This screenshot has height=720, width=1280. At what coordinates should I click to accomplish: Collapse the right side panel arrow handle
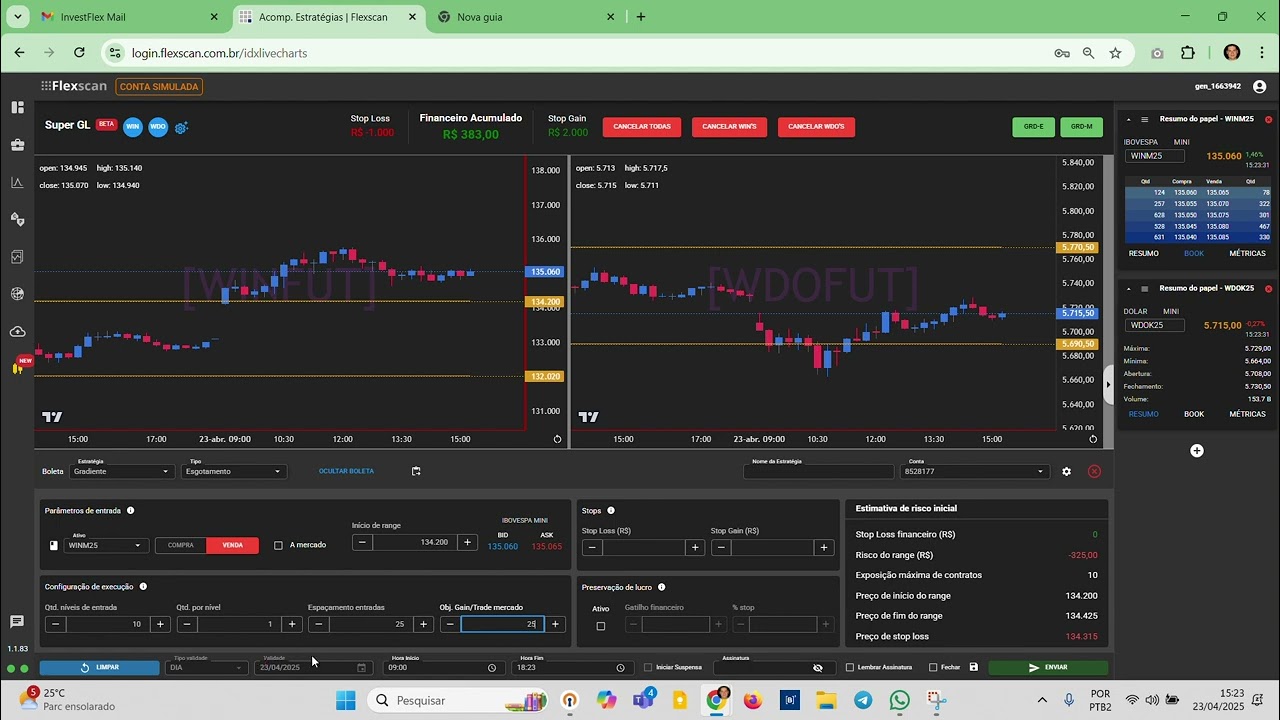pyautogui.click(x=1108, y=385)
